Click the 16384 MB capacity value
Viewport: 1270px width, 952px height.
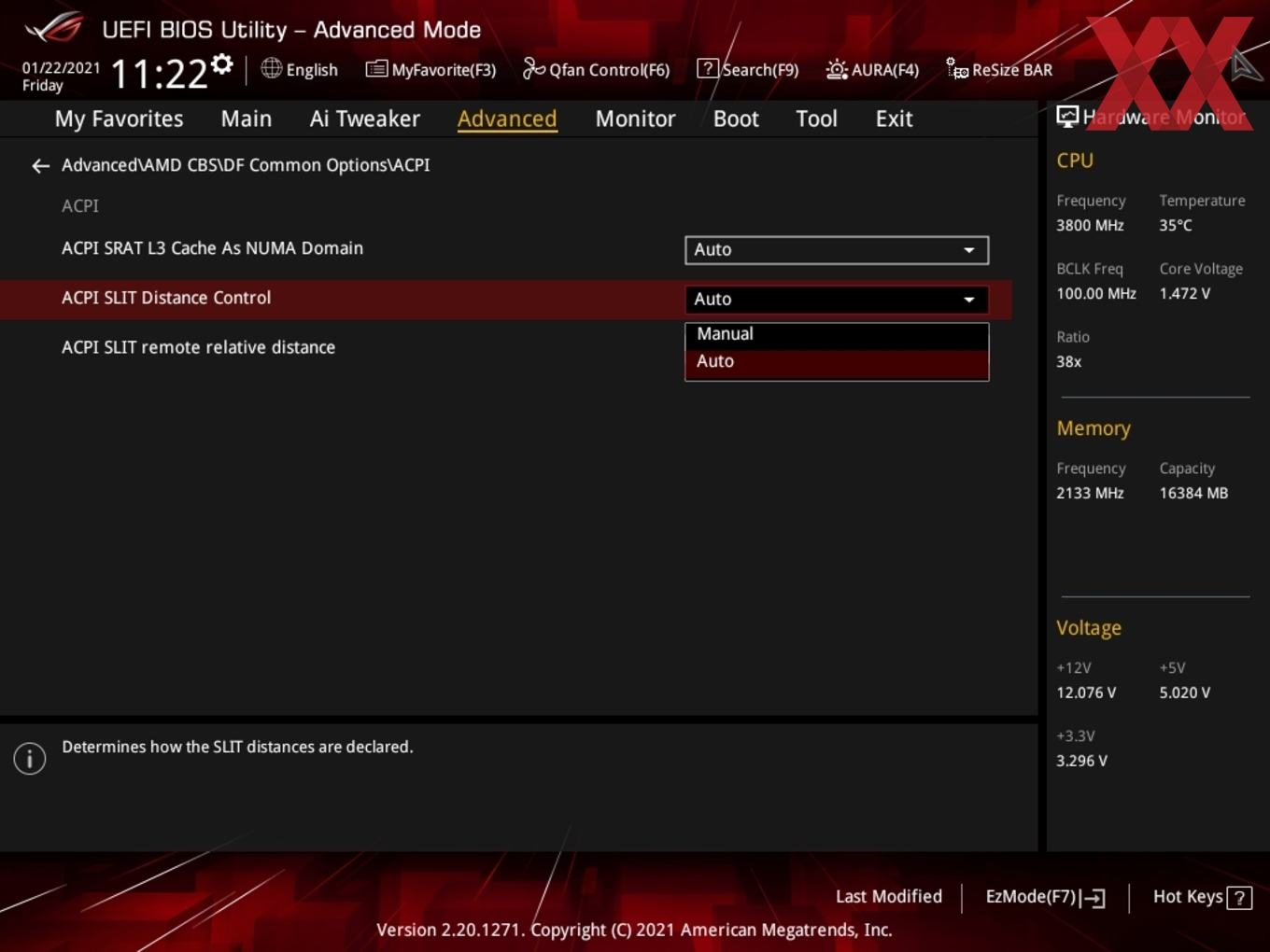pos(1193,493)
